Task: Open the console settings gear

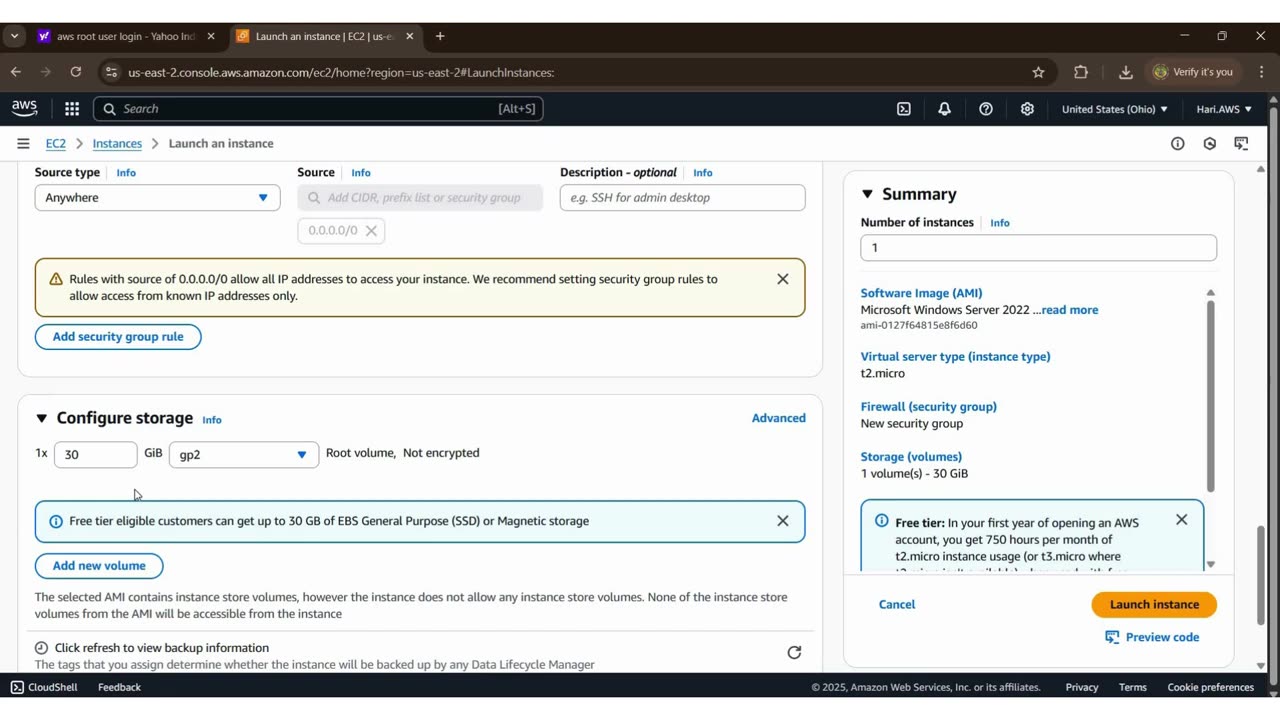Action: (x=1027, y=109)
